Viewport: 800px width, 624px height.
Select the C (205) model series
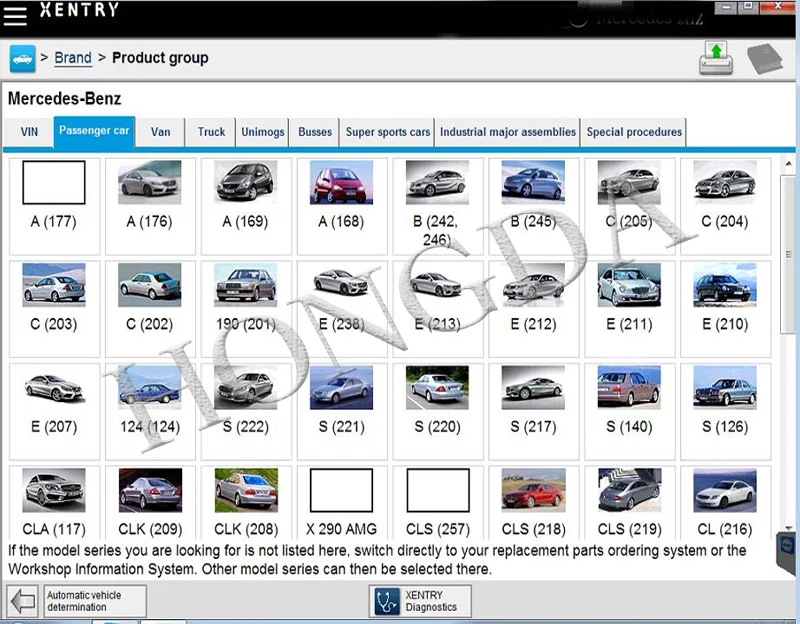tap(630, 206)
